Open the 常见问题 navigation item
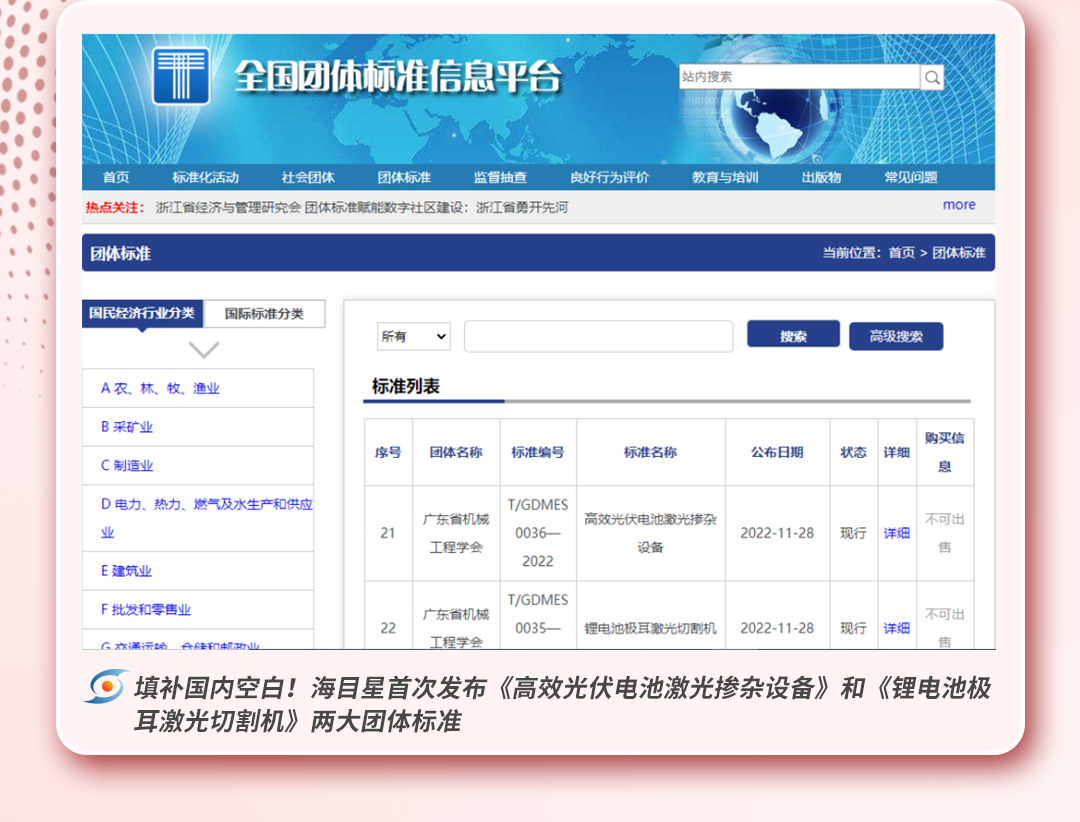This screenshot has width=1080, height=822. 911,177
